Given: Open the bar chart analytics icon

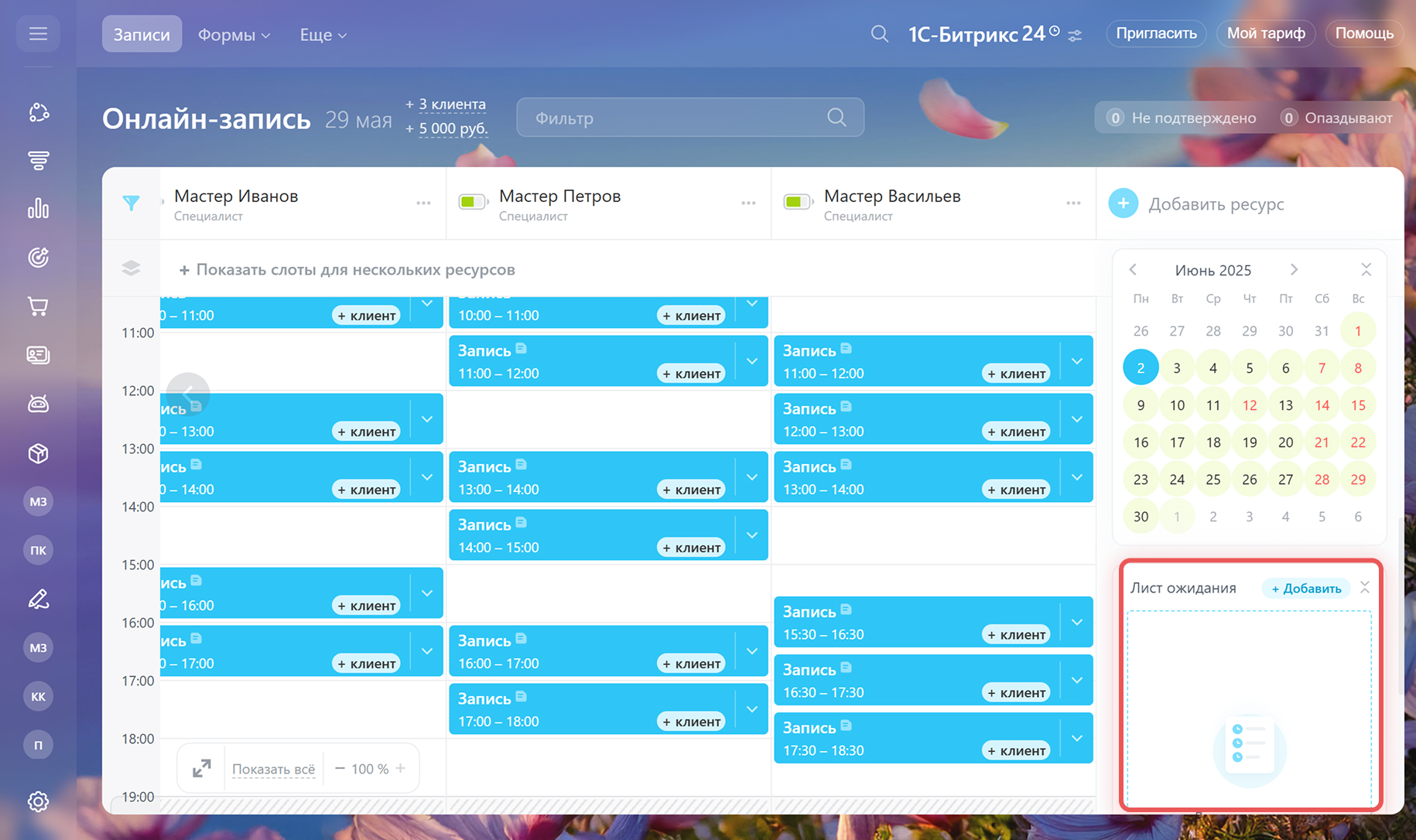Looking at the screenshot, I should click(38, 209).
